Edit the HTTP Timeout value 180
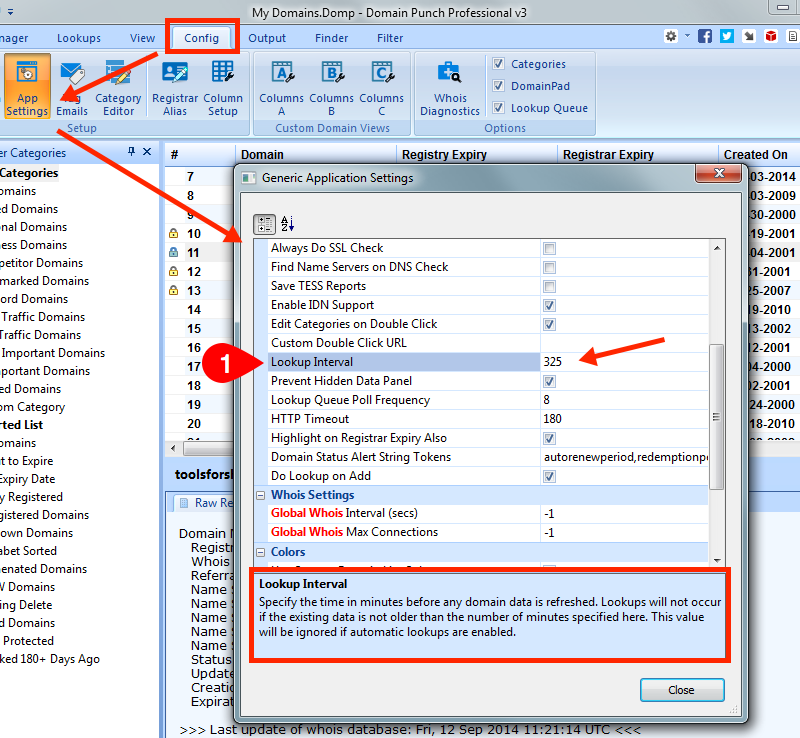The width and height of the screenshot is (800, 738). click(624, 419)
